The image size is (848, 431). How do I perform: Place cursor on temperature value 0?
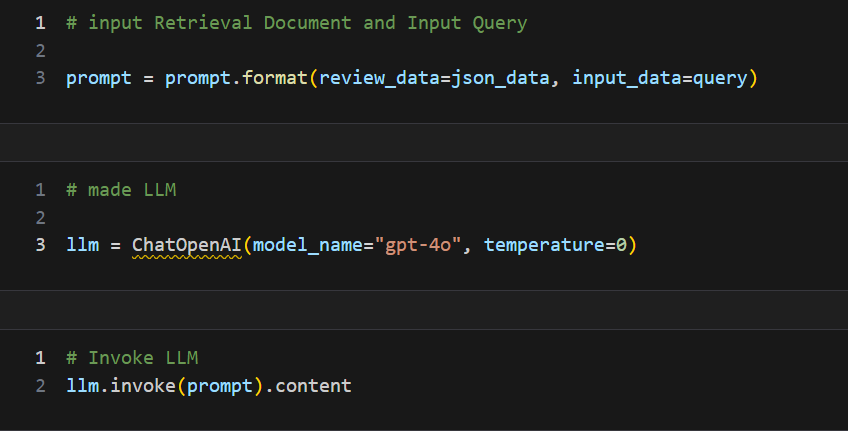(x=621, y=245)
